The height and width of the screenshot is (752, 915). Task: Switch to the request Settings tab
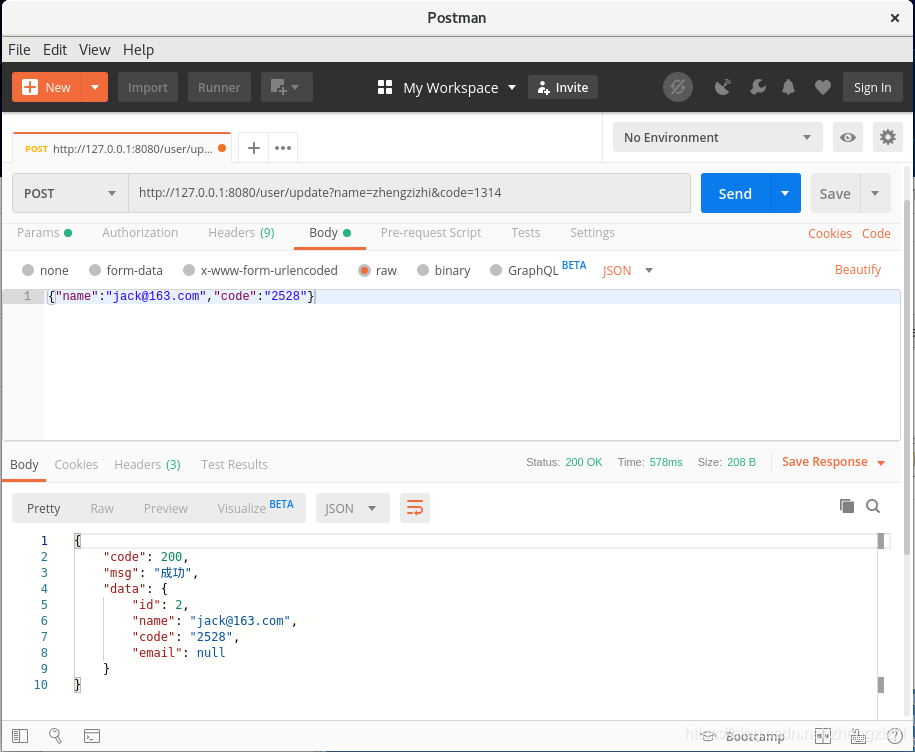(592, 233)
